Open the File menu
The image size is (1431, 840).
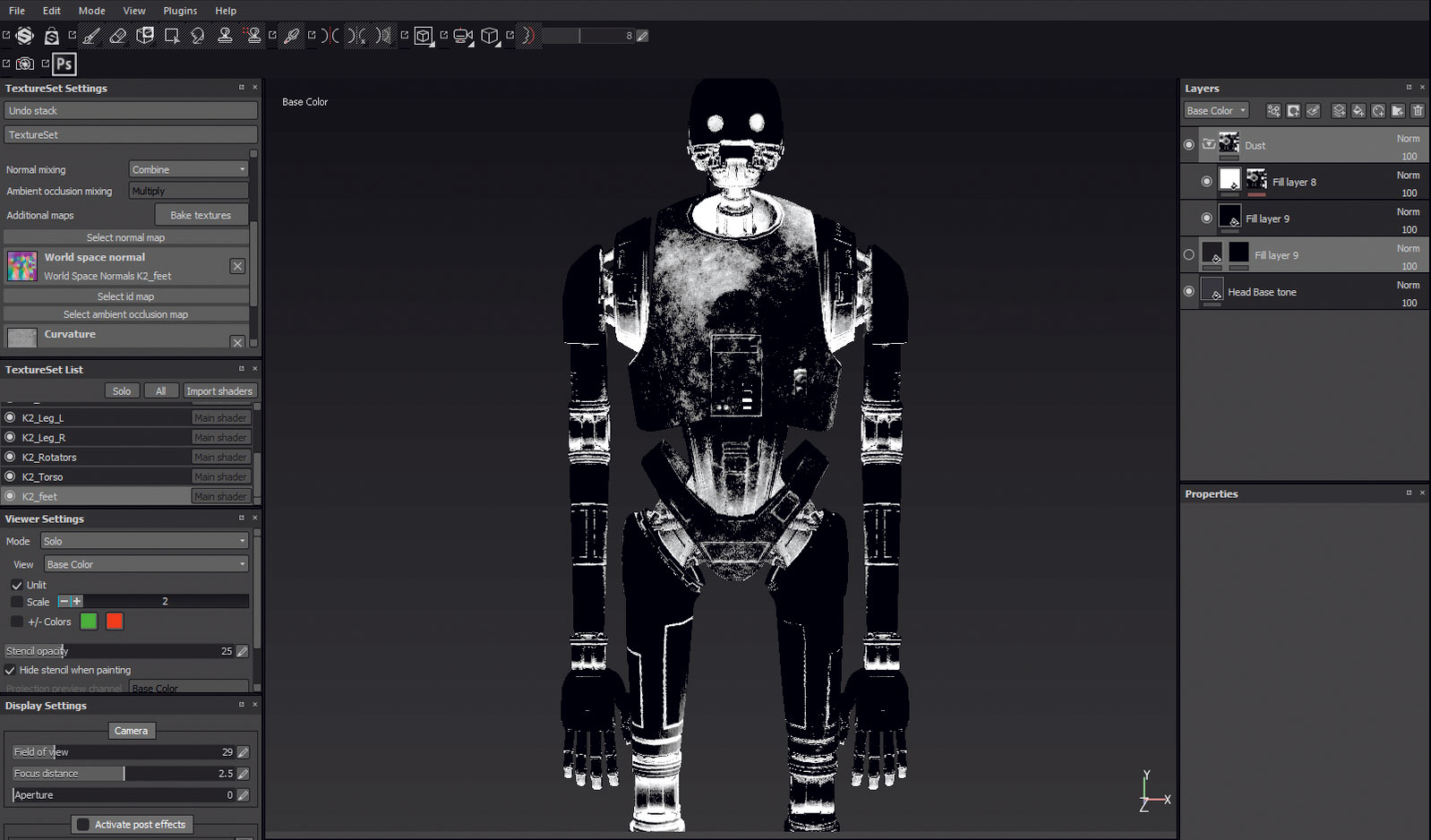pyautogui.click(x=17, y=11)
